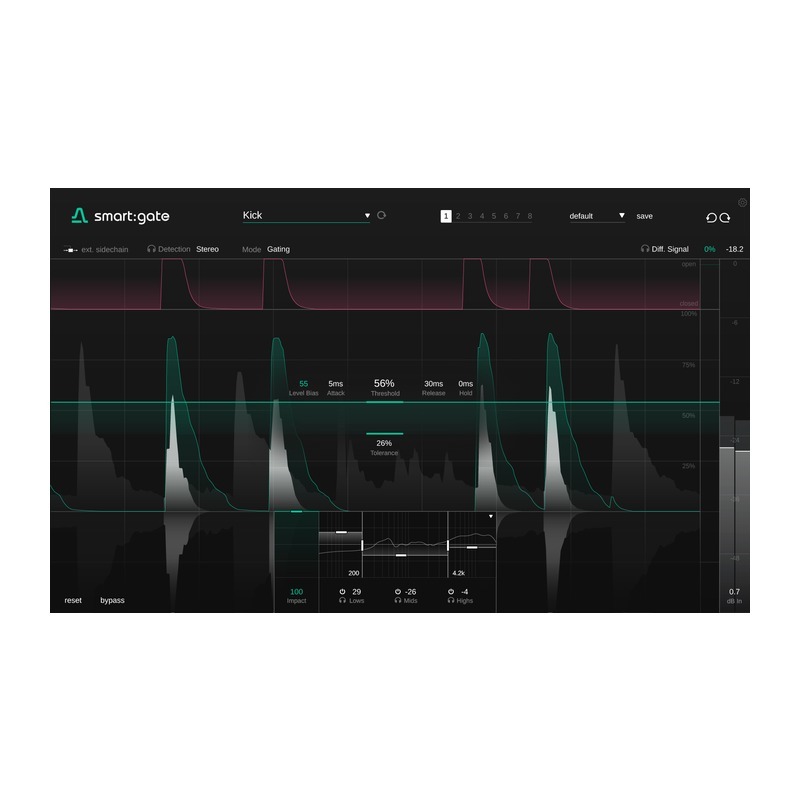This screenshot has height=800, width=800.
Task: Click the Release value 30ms
Action: [x=434, y=384]
